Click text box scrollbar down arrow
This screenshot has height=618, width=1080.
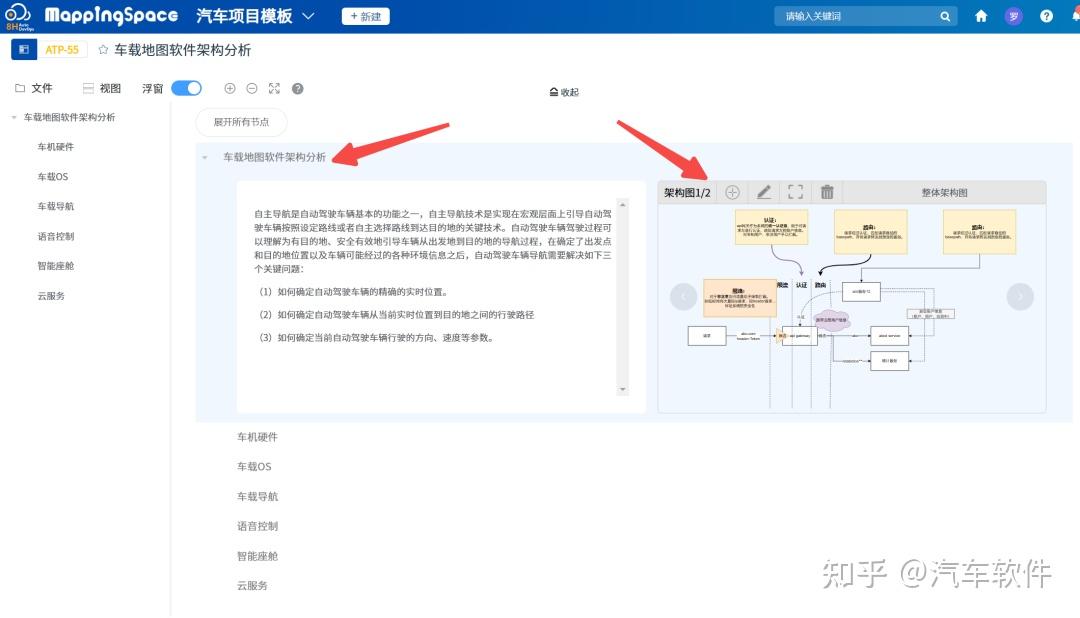coord(623,389)
